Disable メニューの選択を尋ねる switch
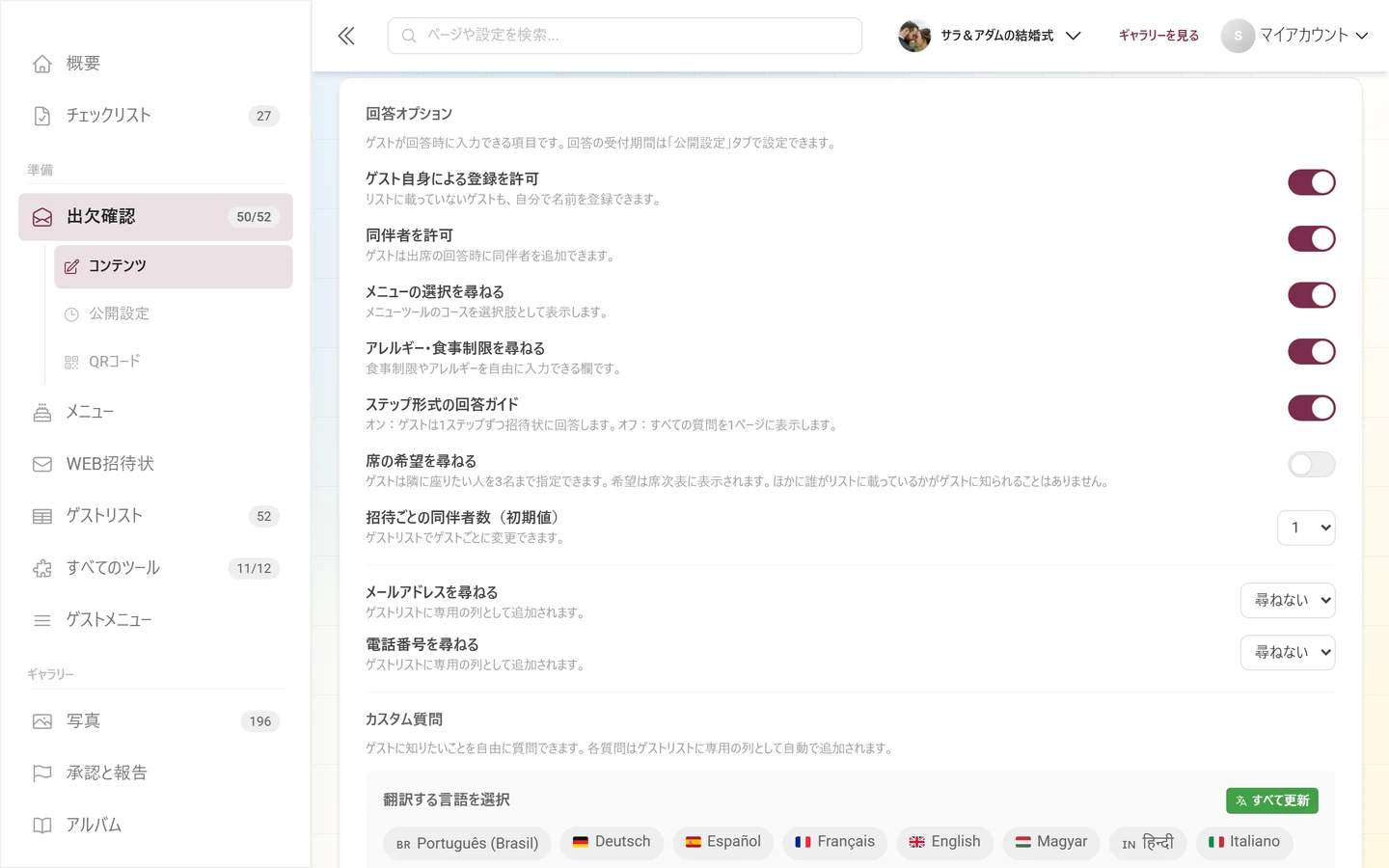This screenshot has height=868, width=1389. (1312, 295)
